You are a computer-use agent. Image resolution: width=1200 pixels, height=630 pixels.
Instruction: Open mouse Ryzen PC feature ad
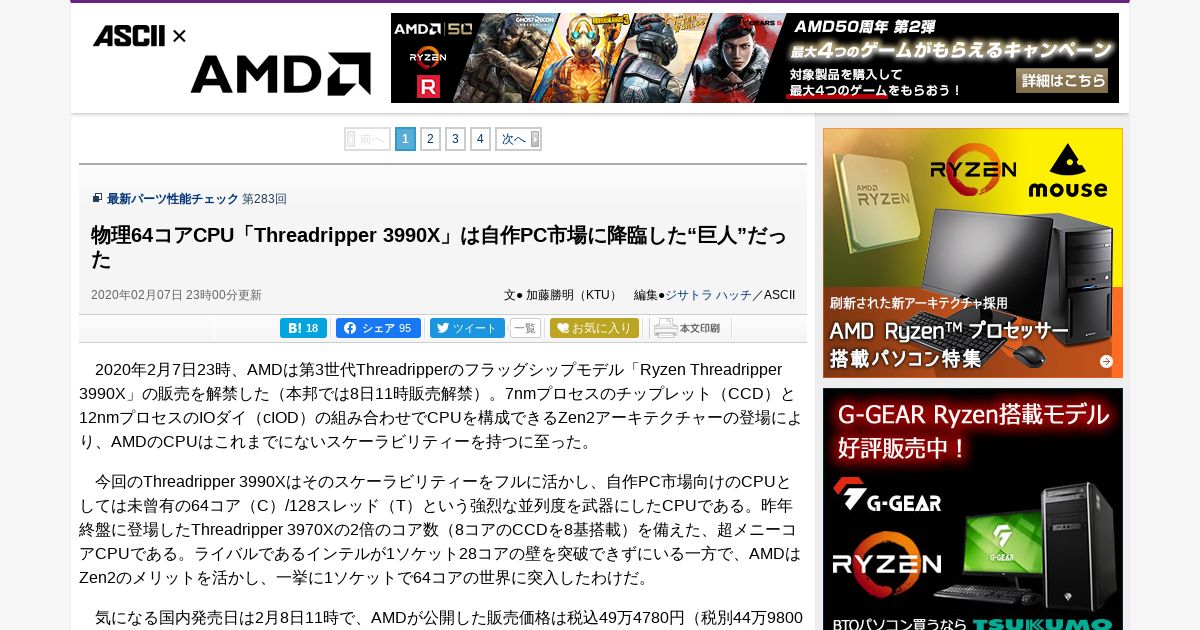click(x=973, y=253)
